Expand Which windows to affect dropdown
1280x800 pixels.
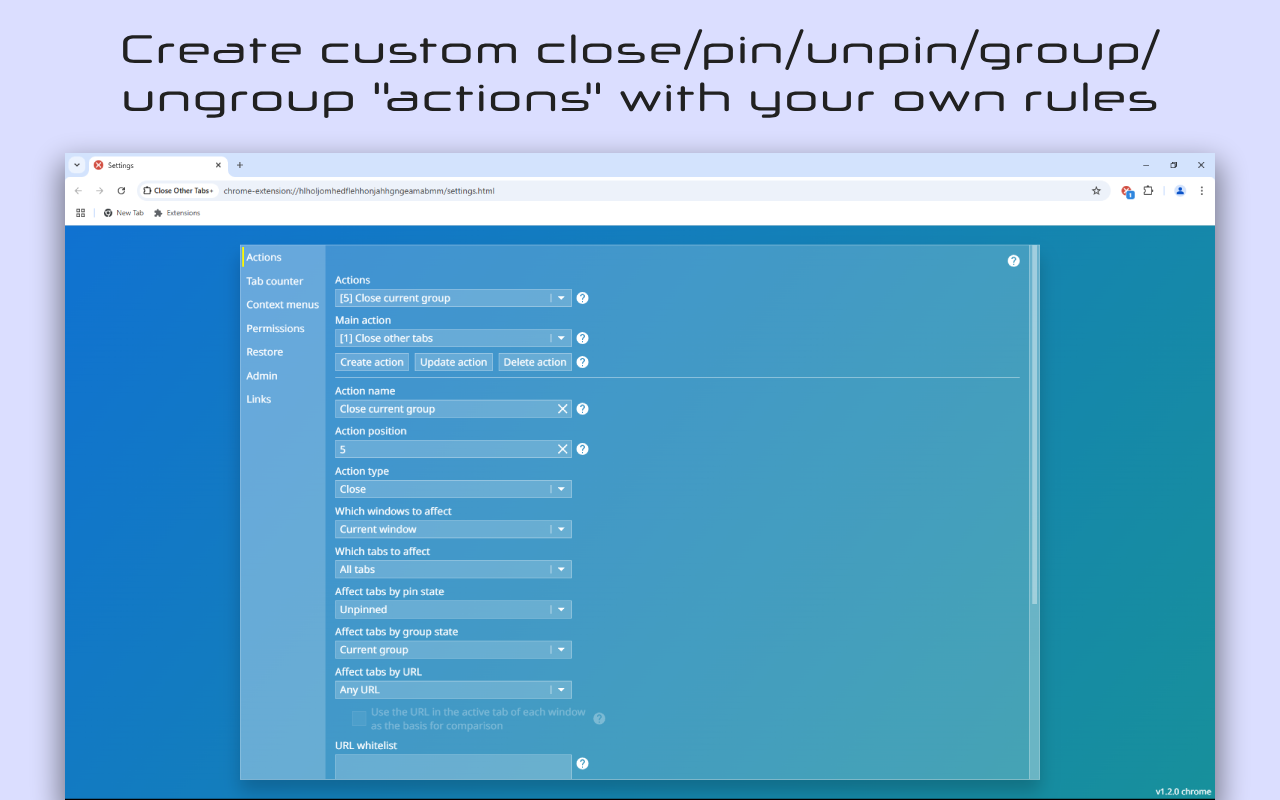(x=453, y=529)
